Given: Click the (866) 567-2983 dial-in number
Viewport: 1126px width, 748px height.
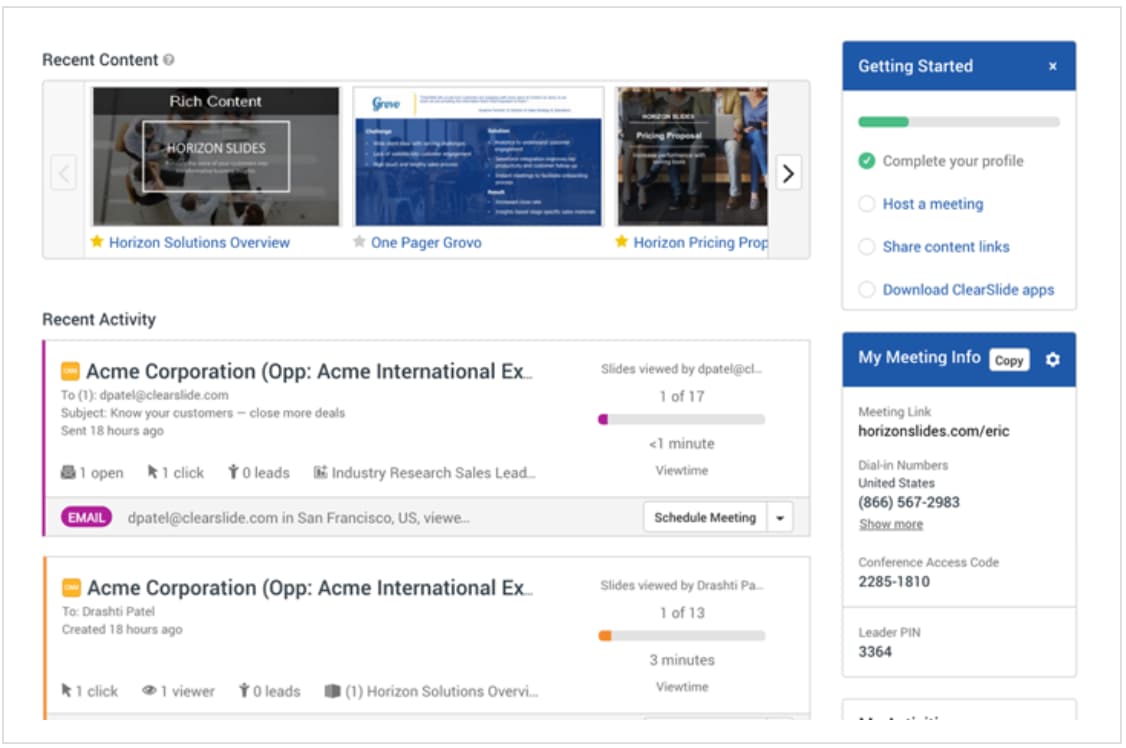Looking at the screenshot, I should tap(909, 502).
